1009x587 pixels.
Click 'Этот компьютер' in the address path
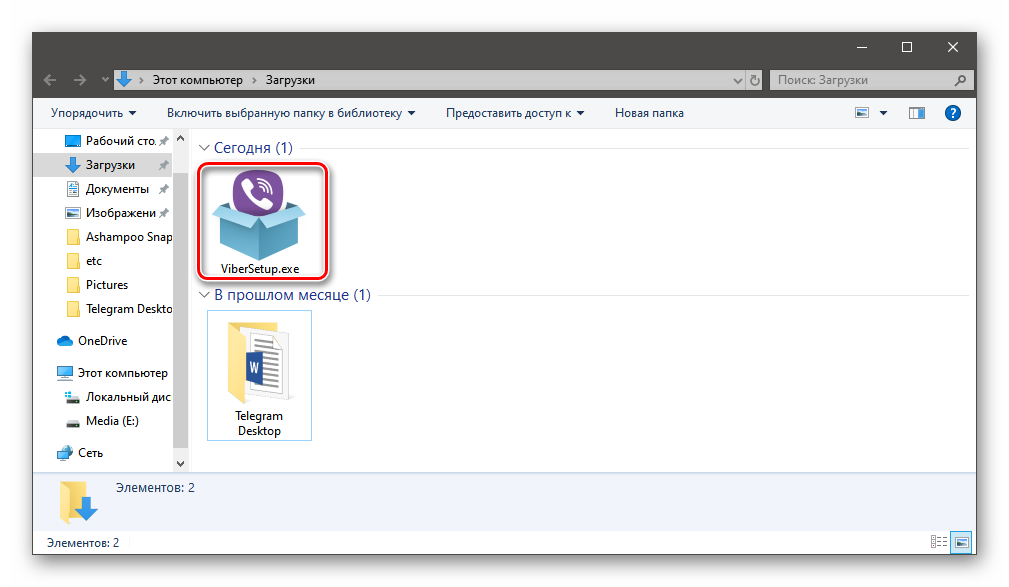point(198,80)
